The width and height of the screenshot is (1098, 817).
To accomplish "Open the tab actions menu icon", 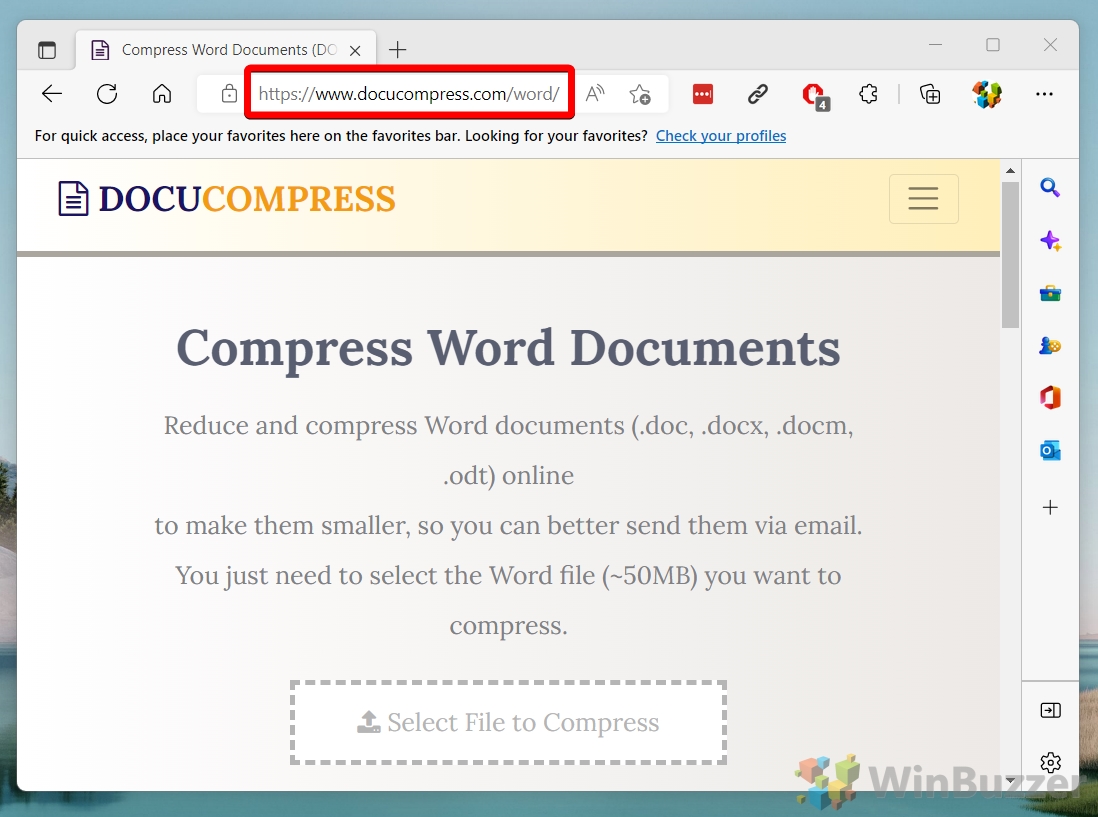I will point(47,50).
